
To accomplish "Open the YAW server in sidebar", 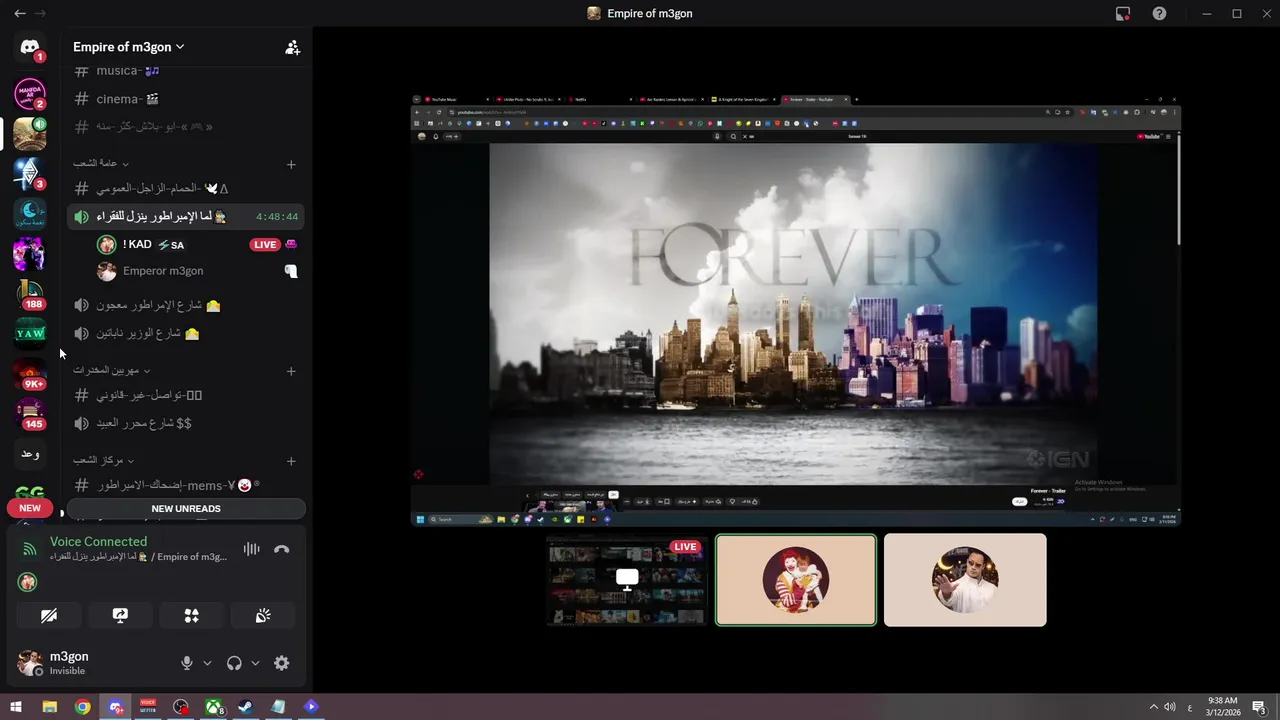I will coord(30,333).
